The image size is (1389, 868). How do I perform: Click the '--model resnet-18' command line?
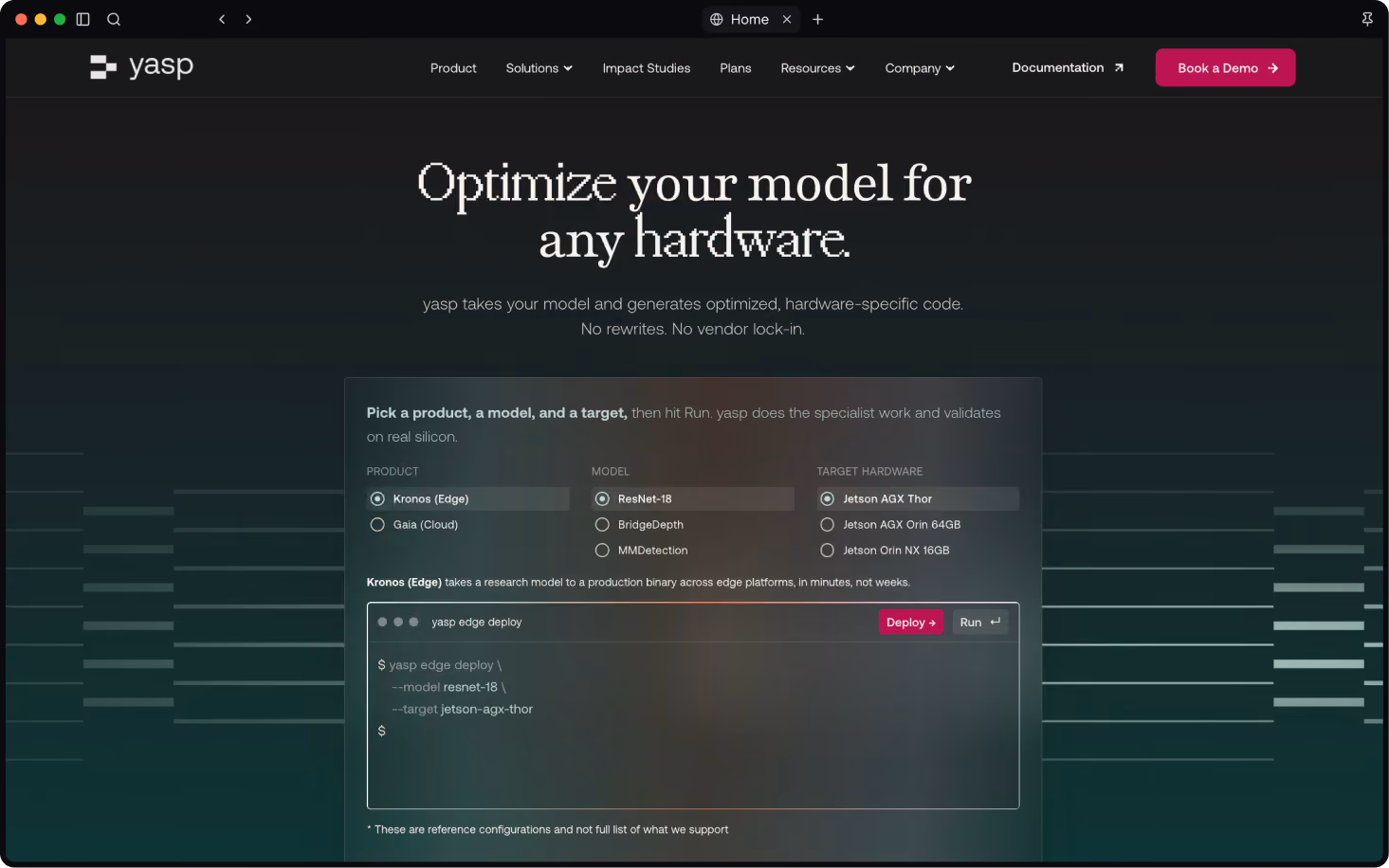click(448, 687)
